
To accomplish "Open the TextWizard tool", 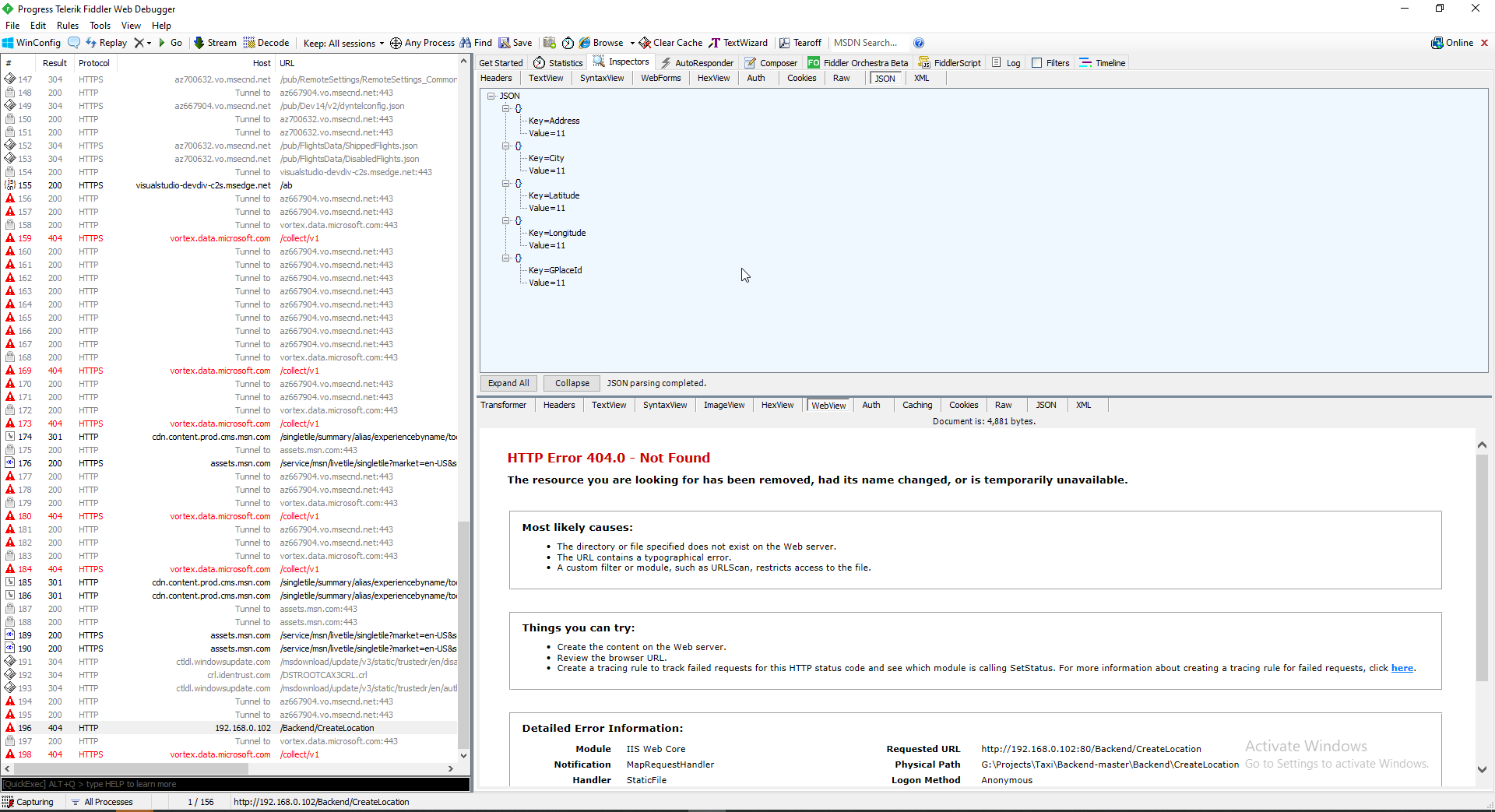I will (738, 43).
